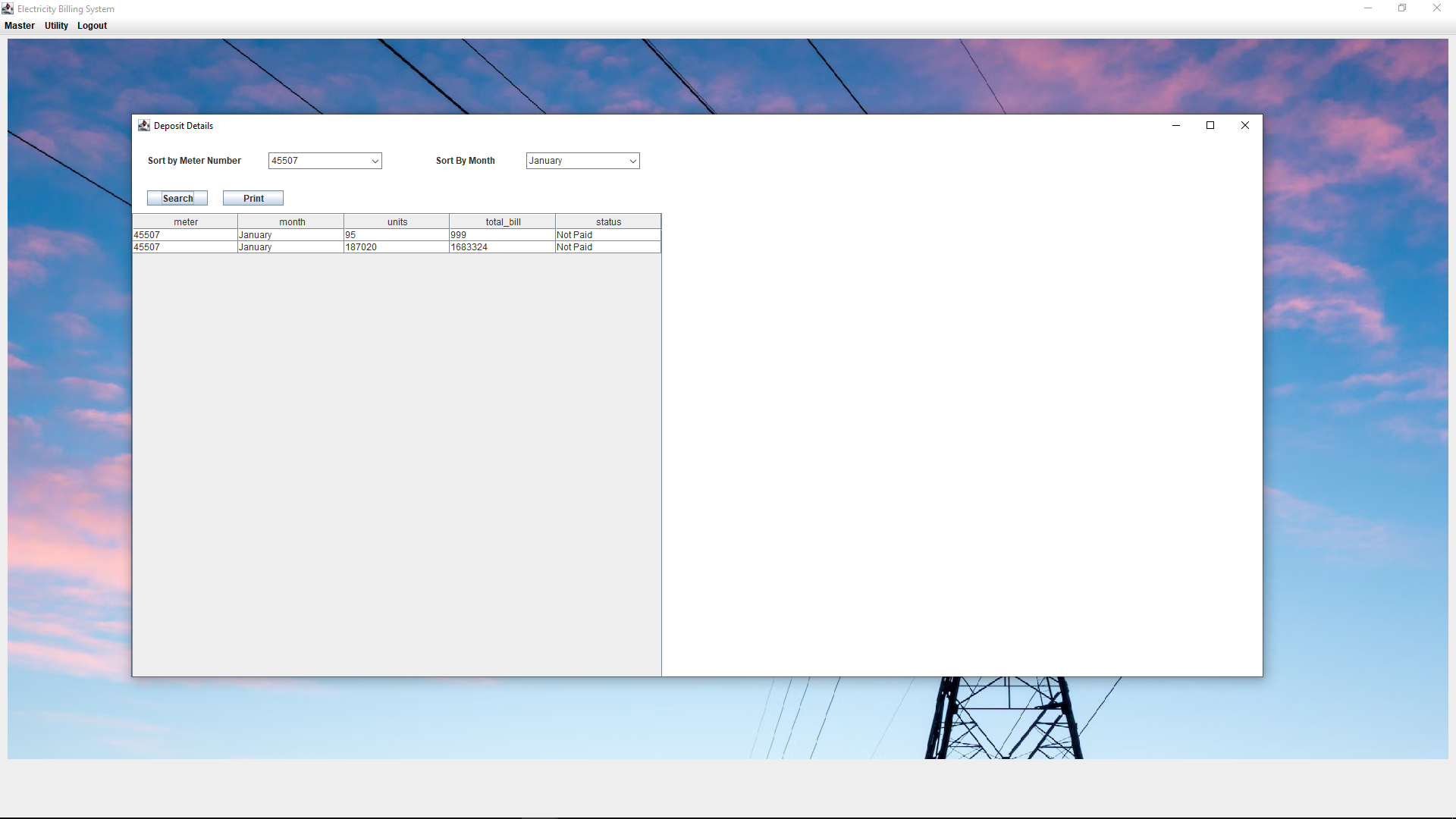Select the units cell showing 187020
1456x819 pixels.
point(397,247)
